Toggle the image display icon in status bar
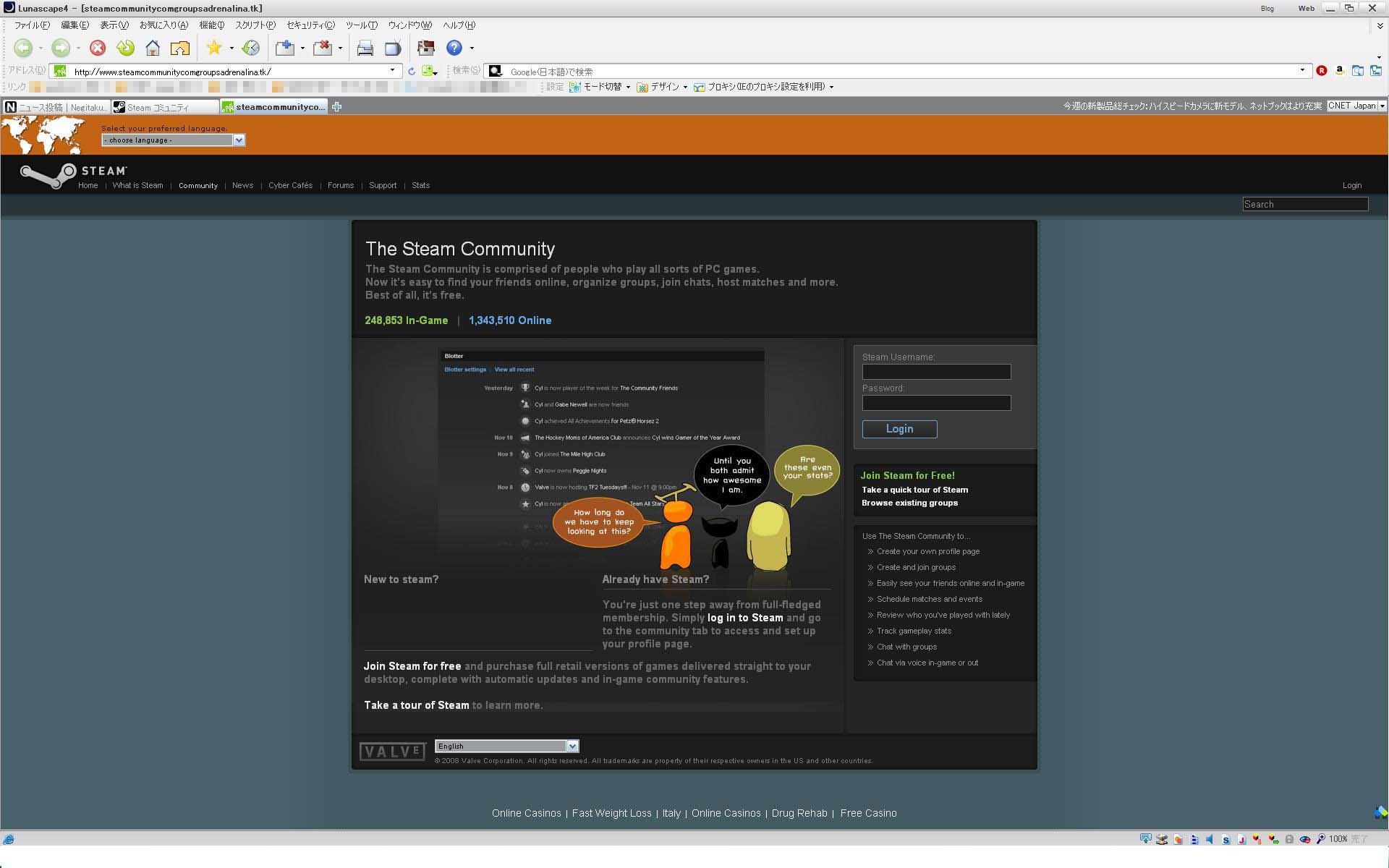The height and width of the screenshot is (868, 1389). [1178, 839]
